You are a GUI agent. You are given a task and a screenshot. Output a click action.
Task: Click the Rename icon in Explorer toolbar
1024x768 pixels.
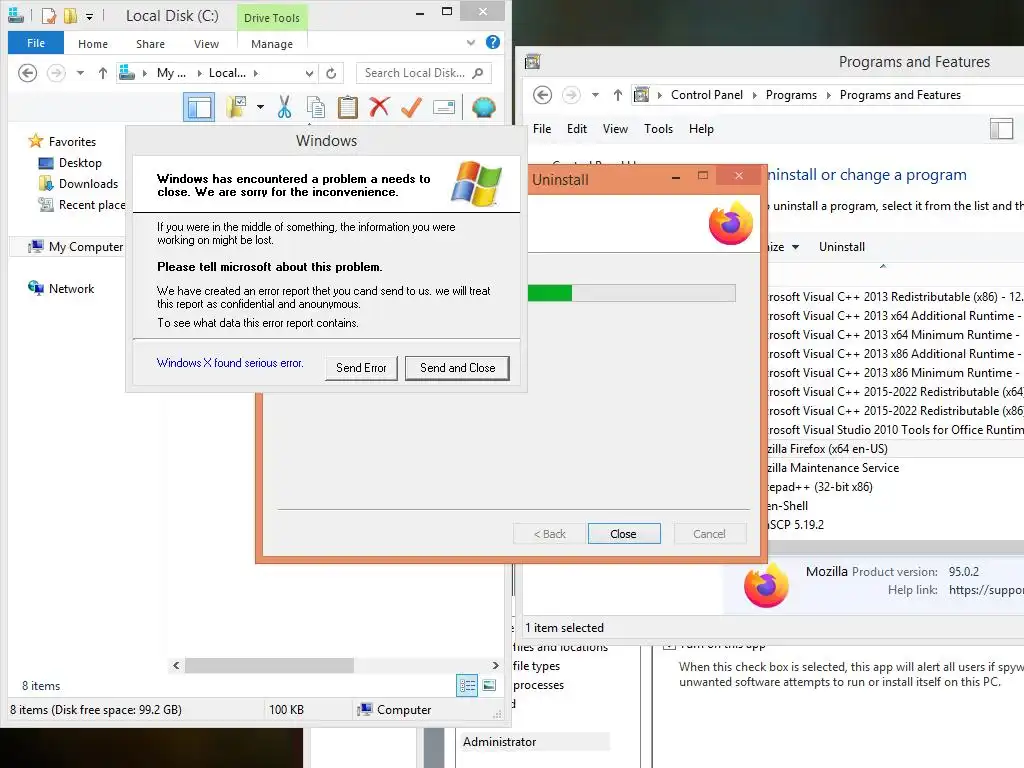pyautogui.click(x=443, y=107)
